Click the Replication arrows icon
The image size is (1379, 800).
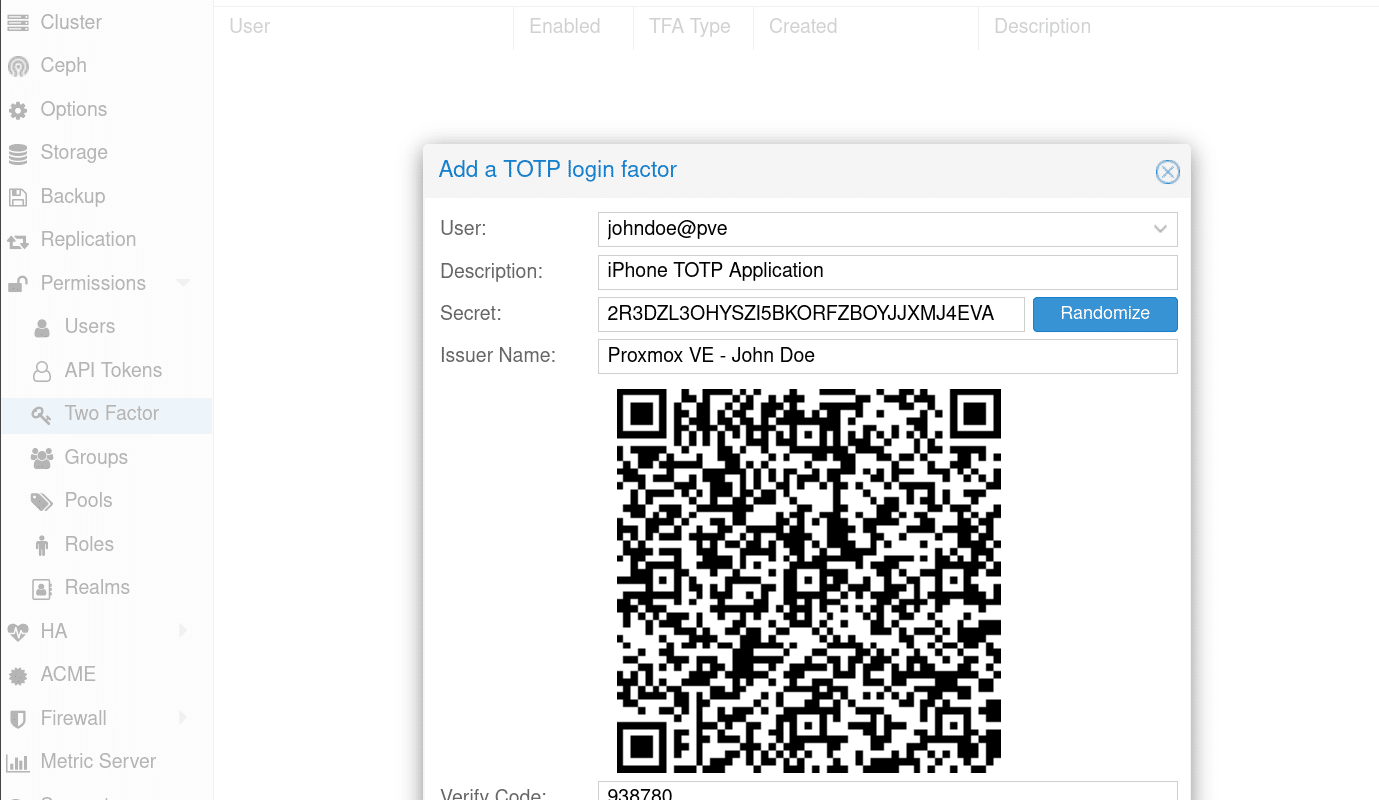click(x=18, y=240)
